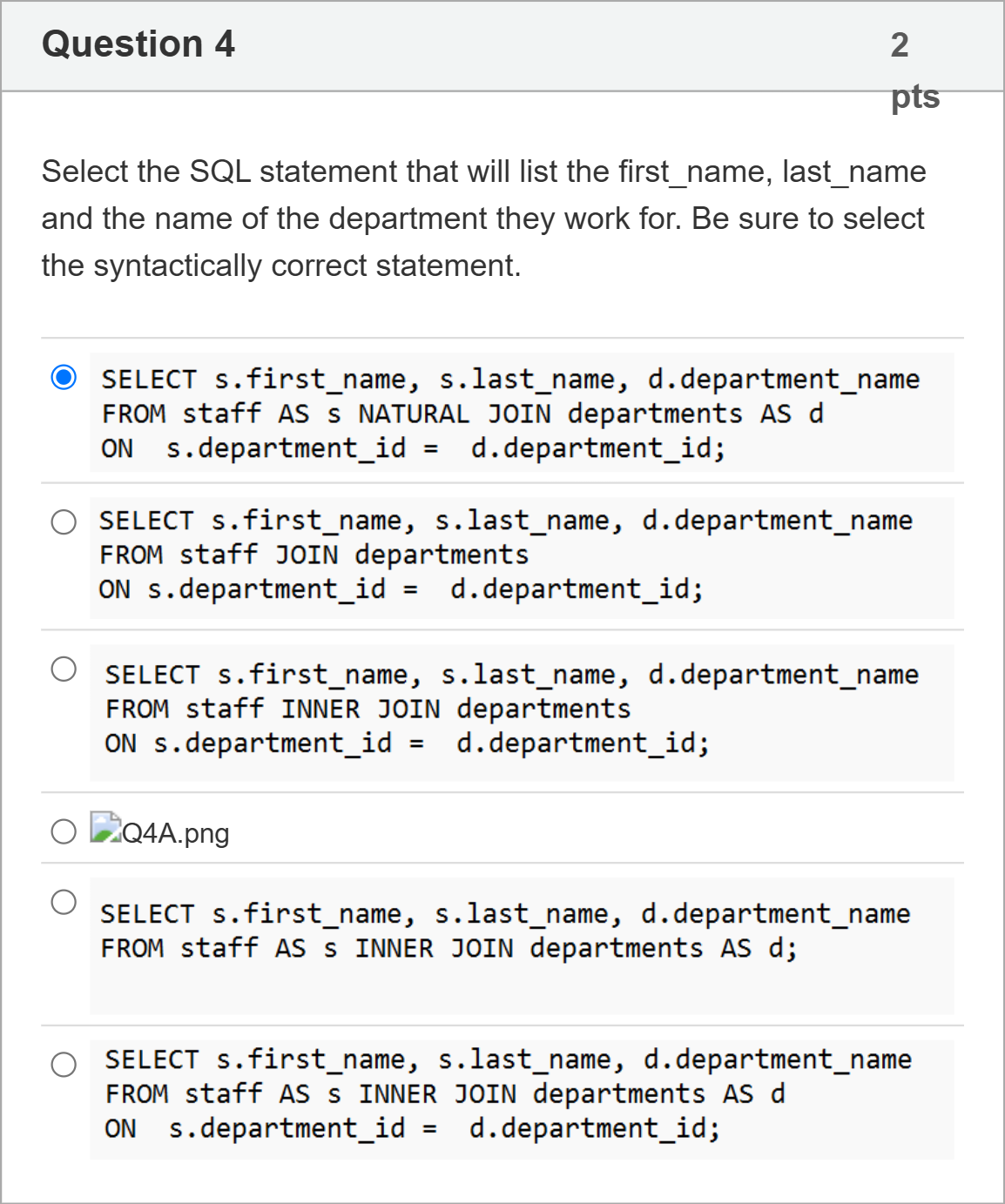Select radio for staff JOIN departments answer
This screenshot has width=1005, height=1204.
pos(64,521)
